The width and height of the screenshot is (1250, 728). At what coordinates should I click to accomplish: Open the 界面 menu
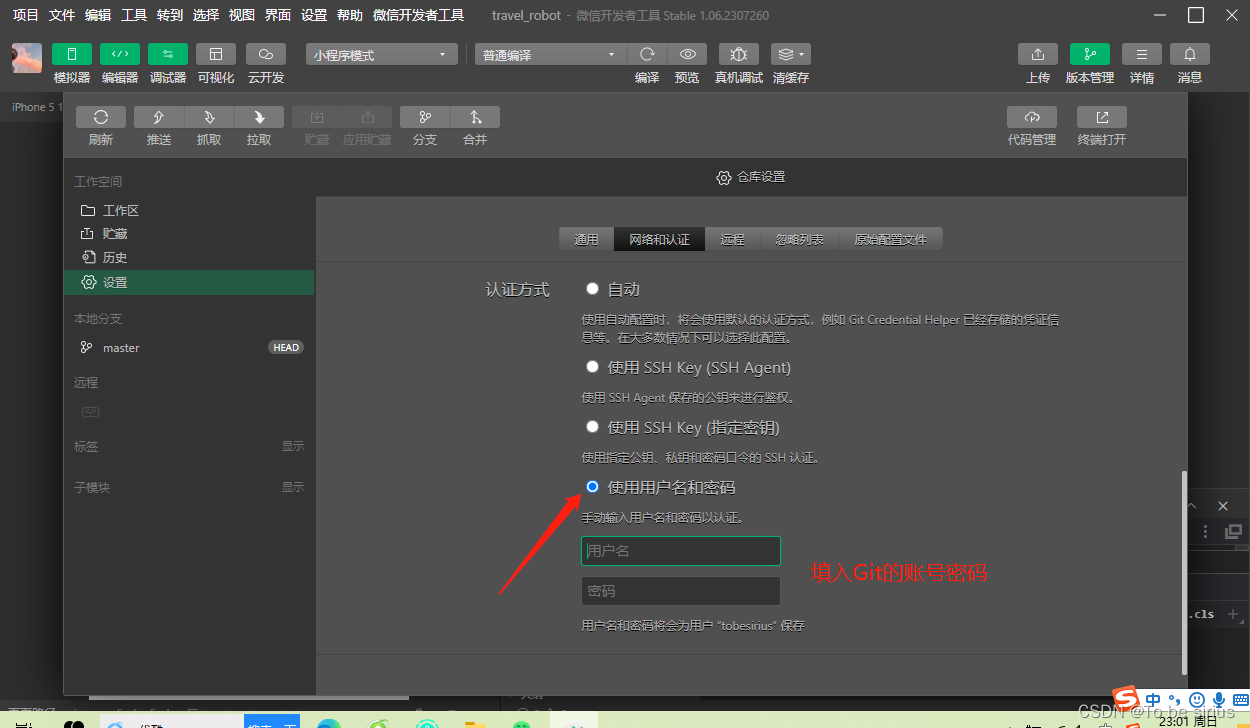click(278, 15)
